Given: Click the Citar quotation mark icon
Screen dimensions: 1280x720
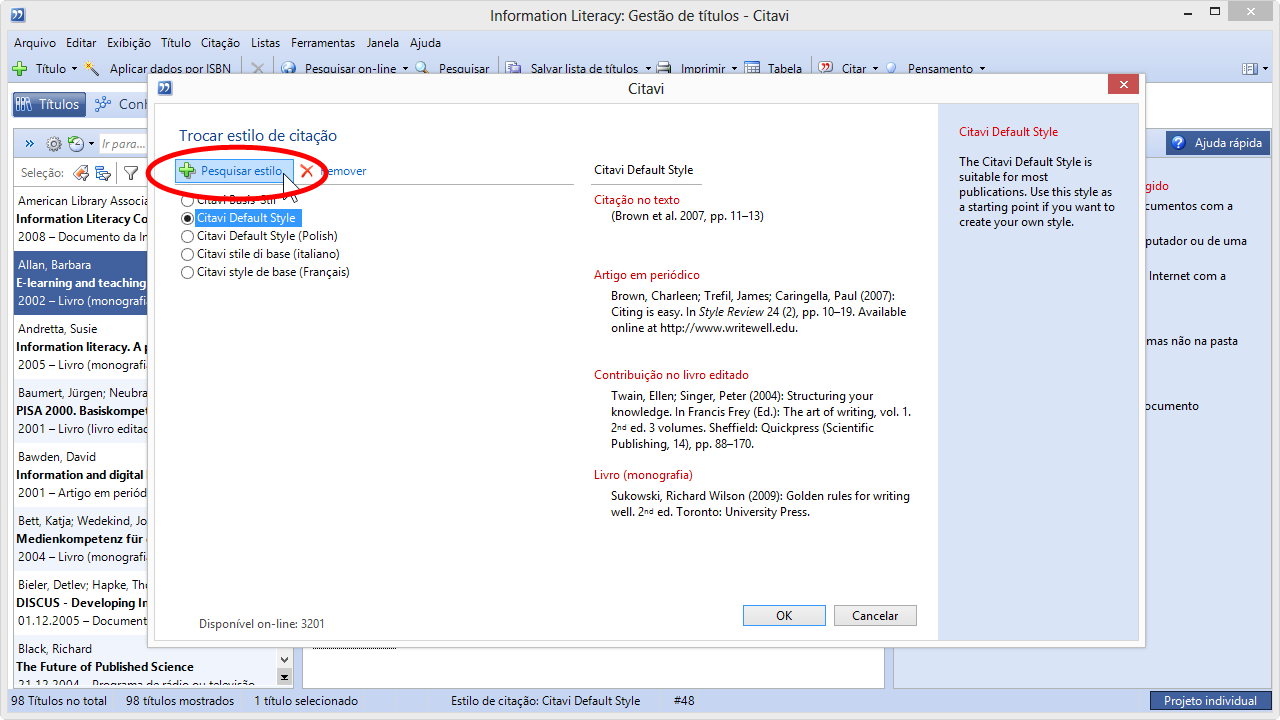Looking at the screenshot, I should pyautogui.click(x=826, y=69).
